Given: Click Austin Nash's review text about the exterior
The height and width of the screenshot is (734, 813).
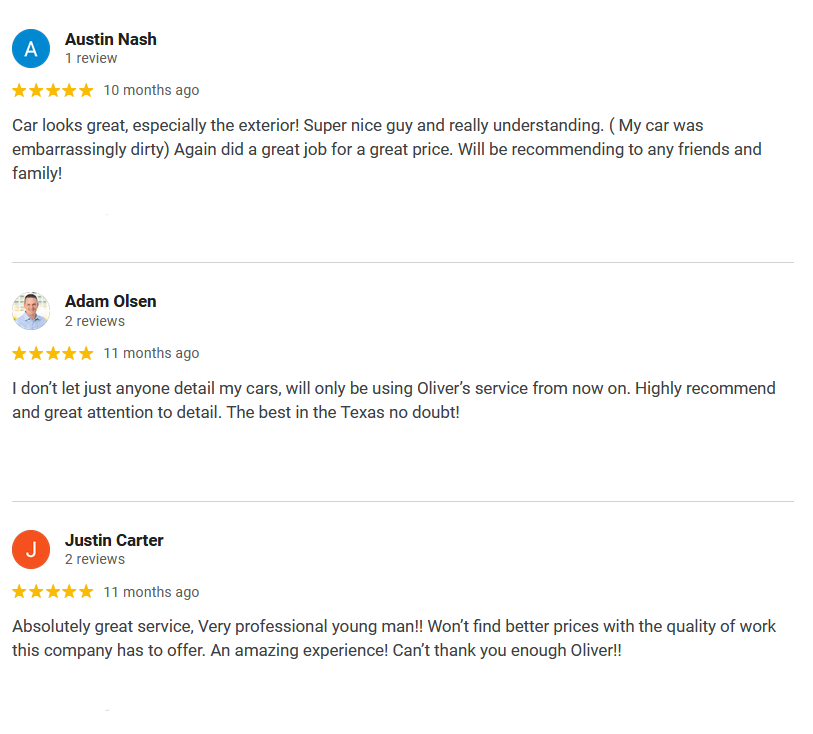Looking at the screenshot, I should tap(387, 149).
